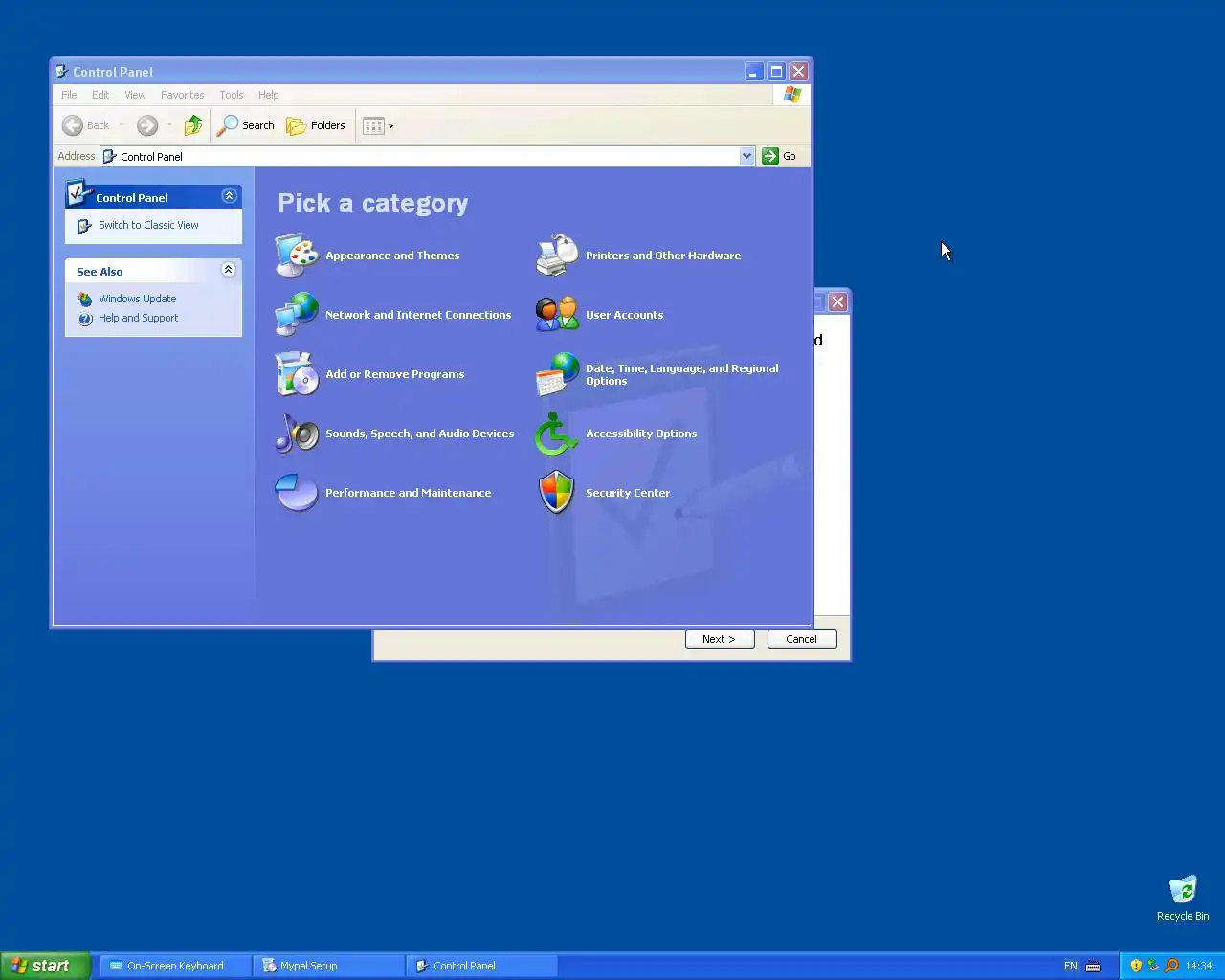Click the orange magnifier tray icon

(1171, 966)
